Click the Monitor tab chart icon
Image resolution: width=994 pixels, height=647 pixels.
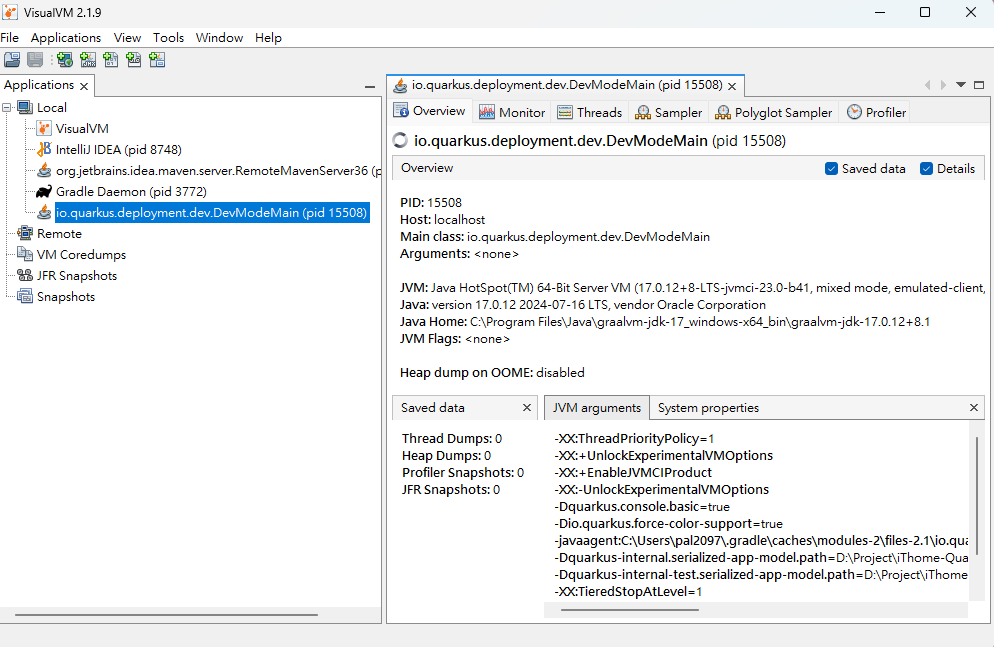pyautogui.click(x=487, y=112)
